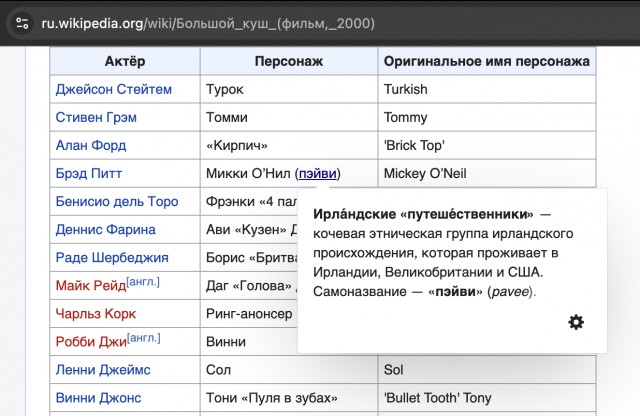Select the 'Brick Top' cell
The height and width of the screenshot is (416, 640).
(487, 145)
